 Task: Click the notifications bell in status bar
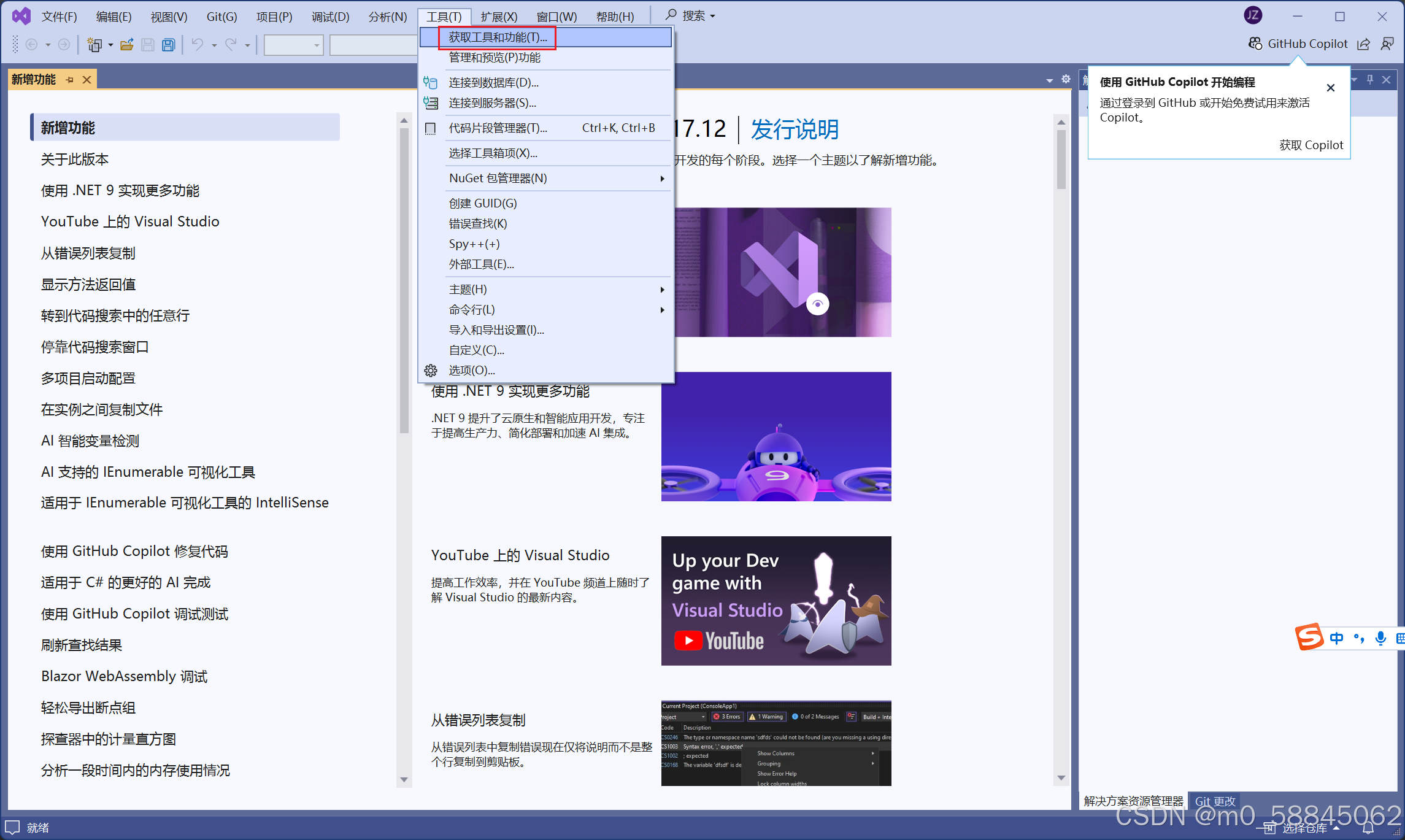pos(1368,828)
